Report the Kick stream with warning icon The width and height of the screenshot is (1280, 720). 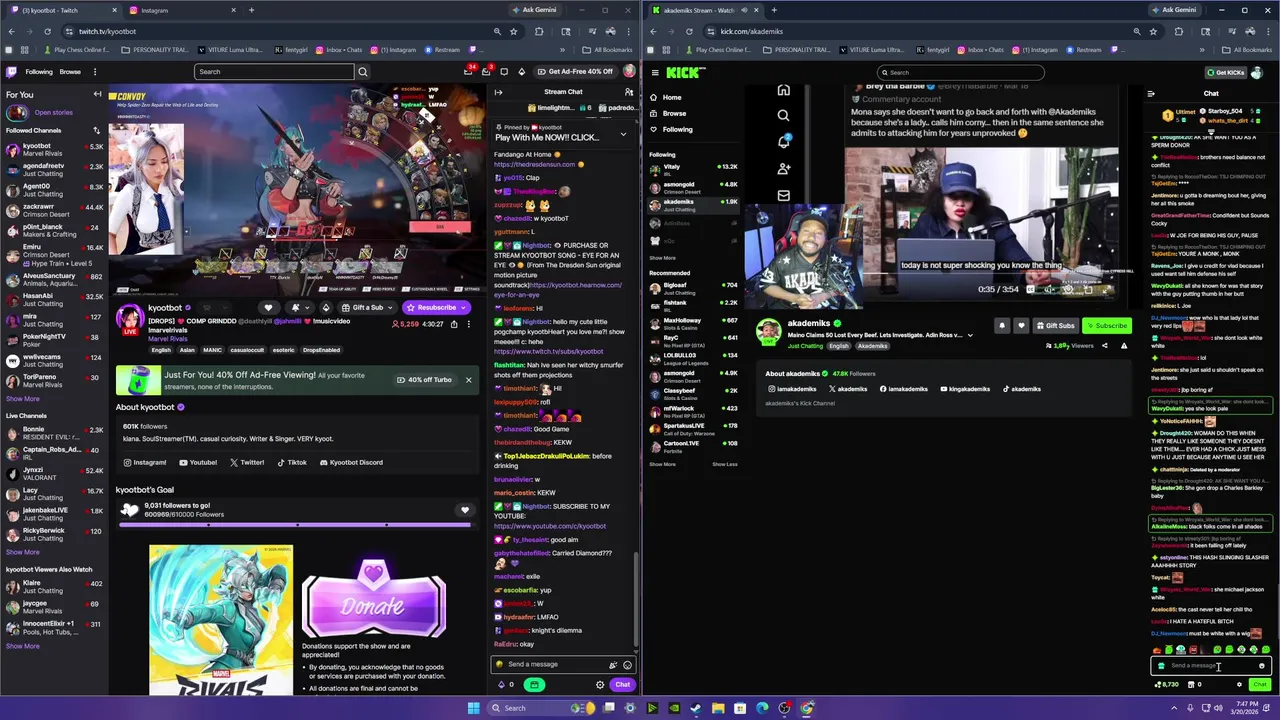(x=1123, y=346)
